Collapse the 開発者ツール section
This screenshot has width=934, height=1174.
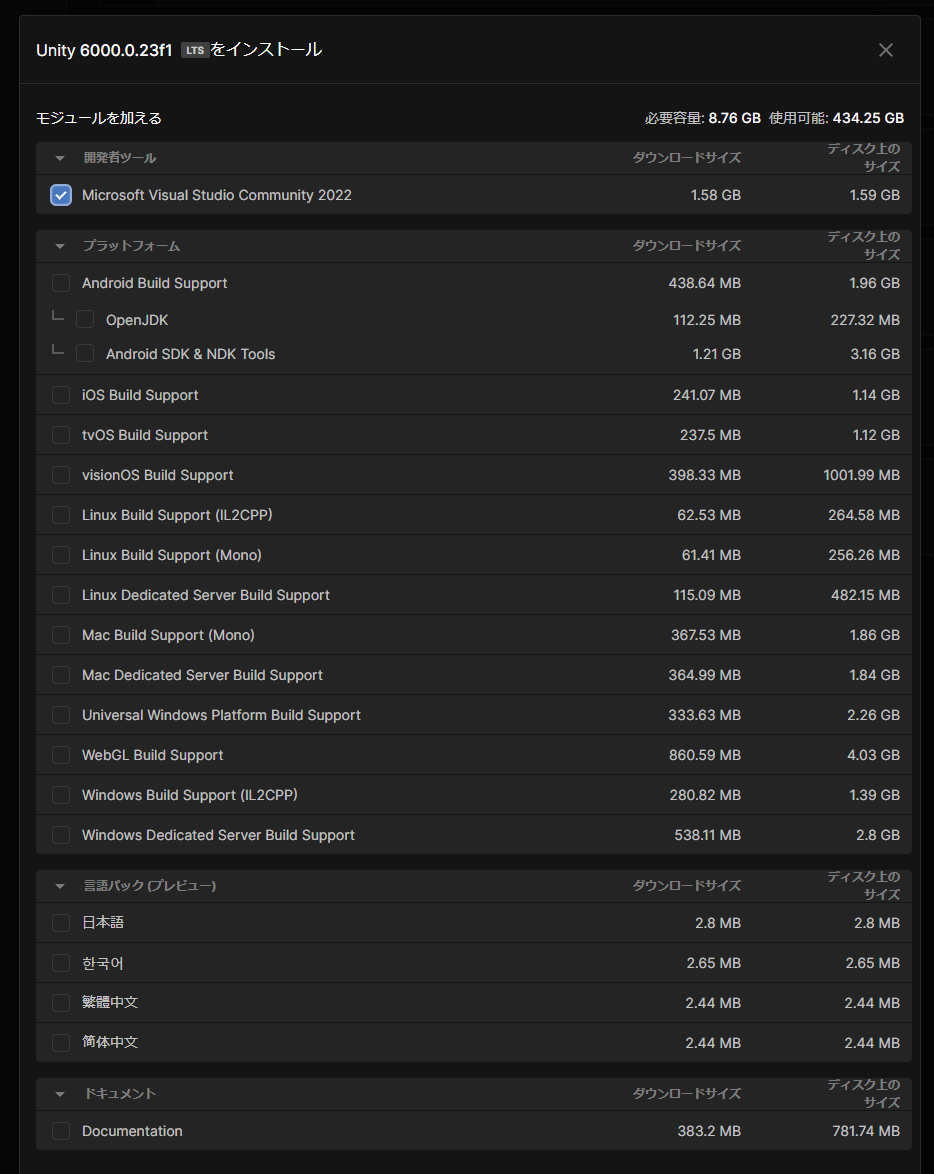click(60, 158)
